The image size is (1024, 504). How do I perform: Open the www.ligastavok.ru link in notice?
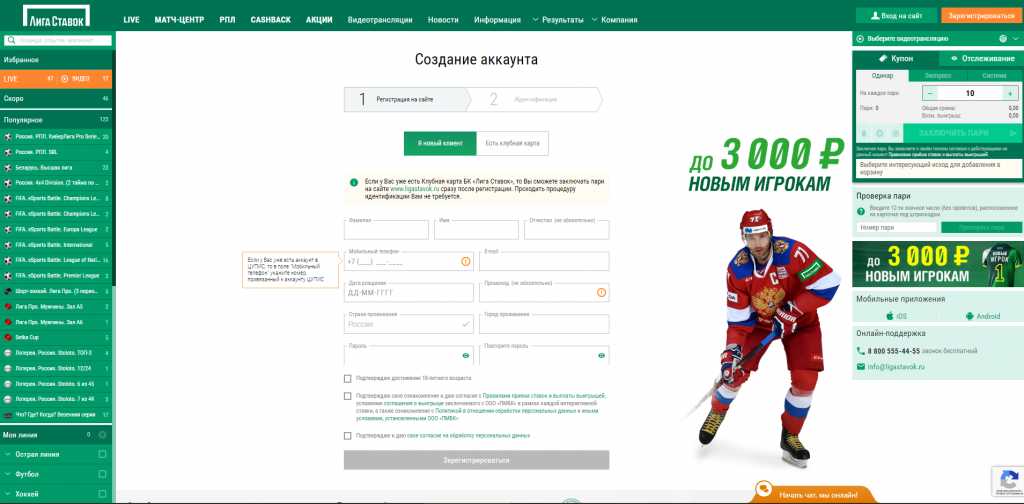pos(417,189)
